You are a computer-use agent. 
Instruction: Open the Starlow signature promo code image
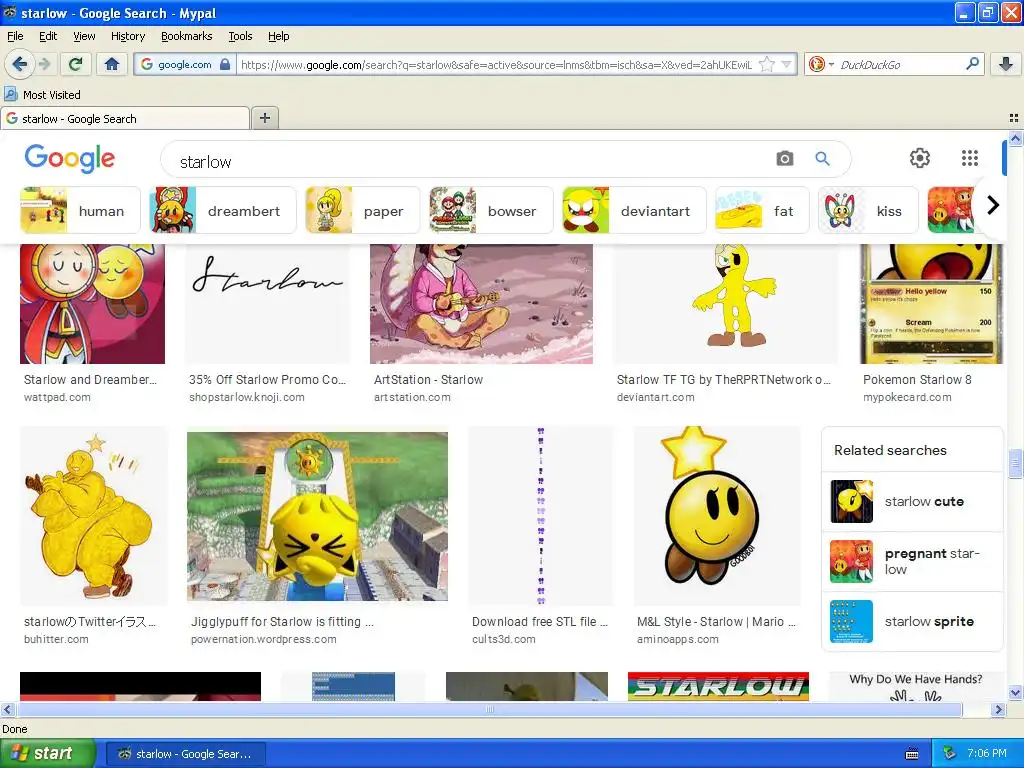pyautogui.click(x=267, y=304)
